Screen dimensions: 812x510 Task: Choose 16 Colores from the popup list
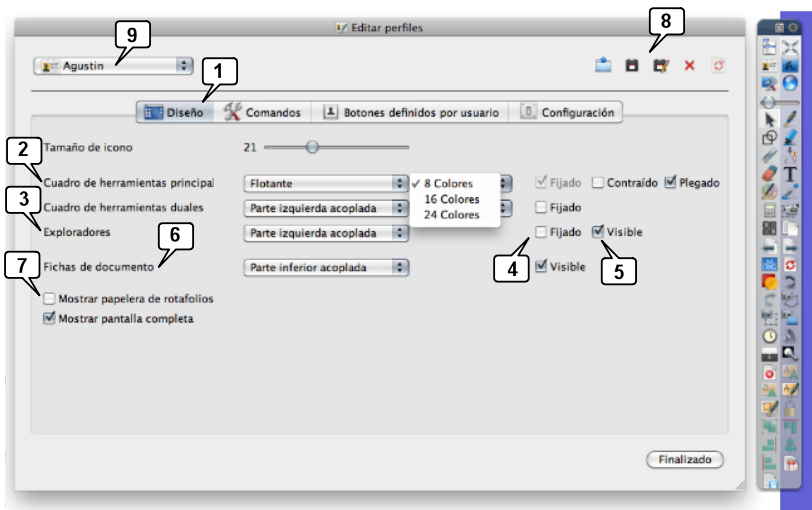(x=449, y=199)
